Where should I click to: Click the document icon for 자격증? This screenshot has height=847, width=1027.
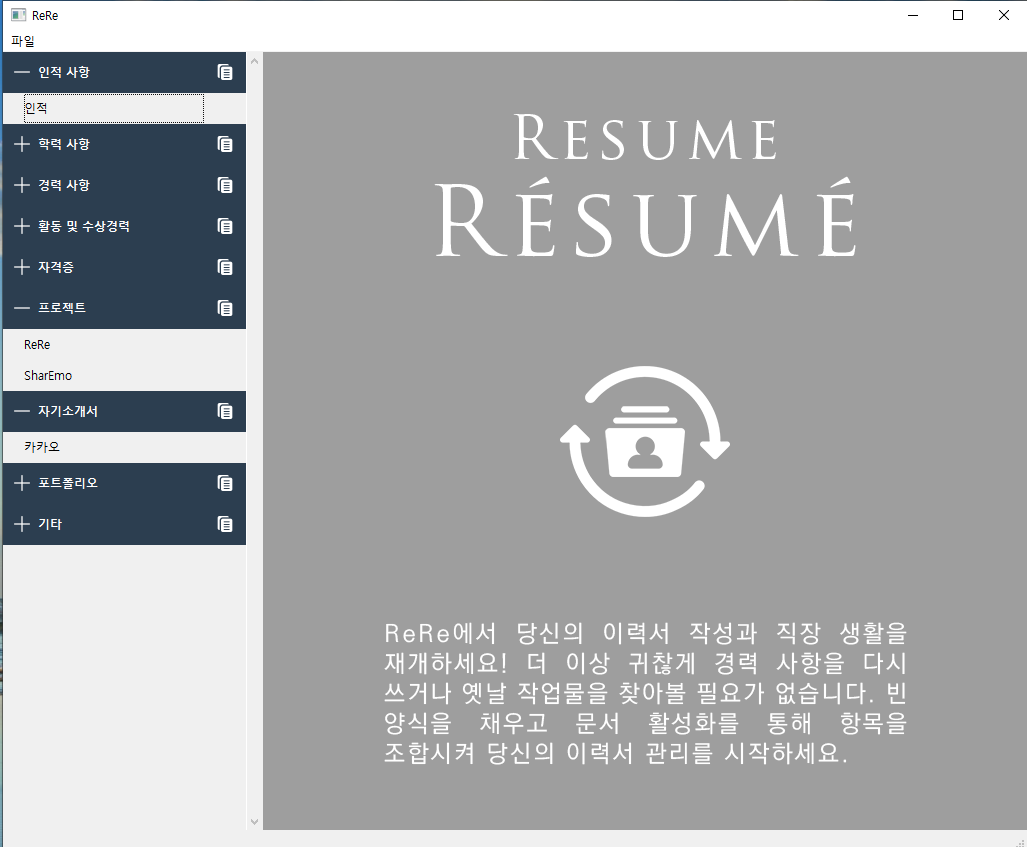point(225,267)
